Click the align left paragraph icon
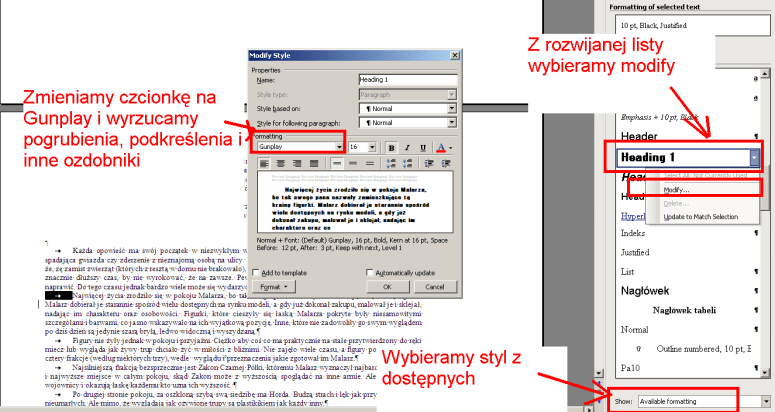 pos(265,162)
